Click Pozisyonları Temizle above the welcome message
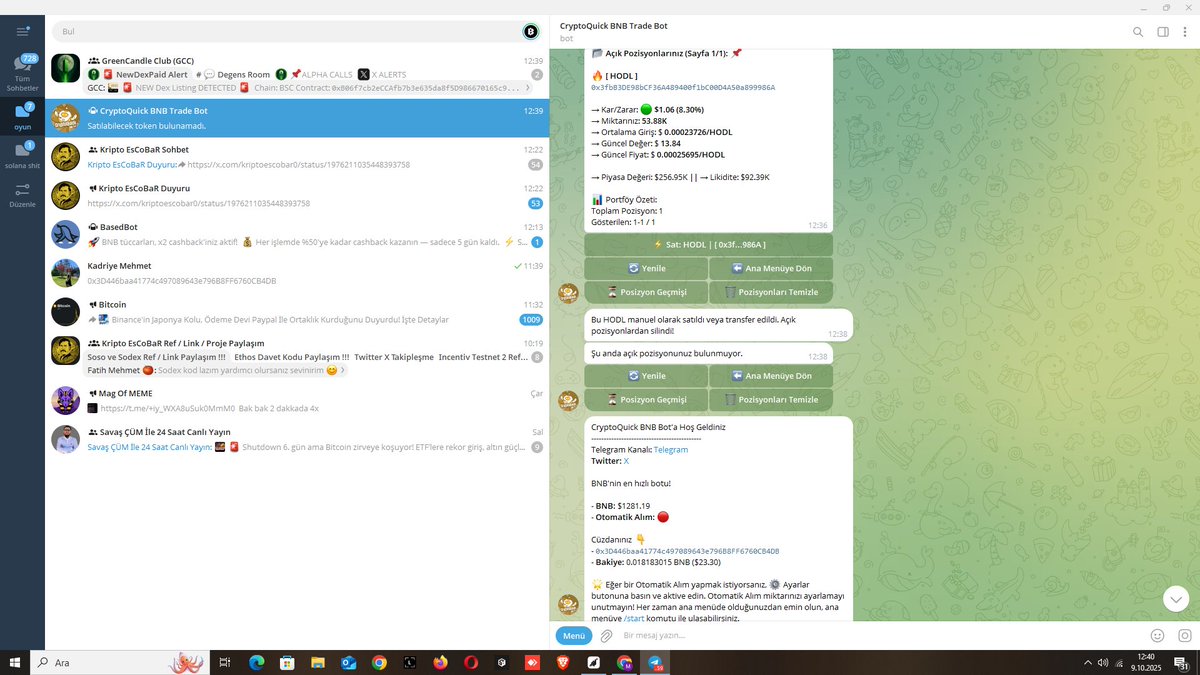 point(771,400)
